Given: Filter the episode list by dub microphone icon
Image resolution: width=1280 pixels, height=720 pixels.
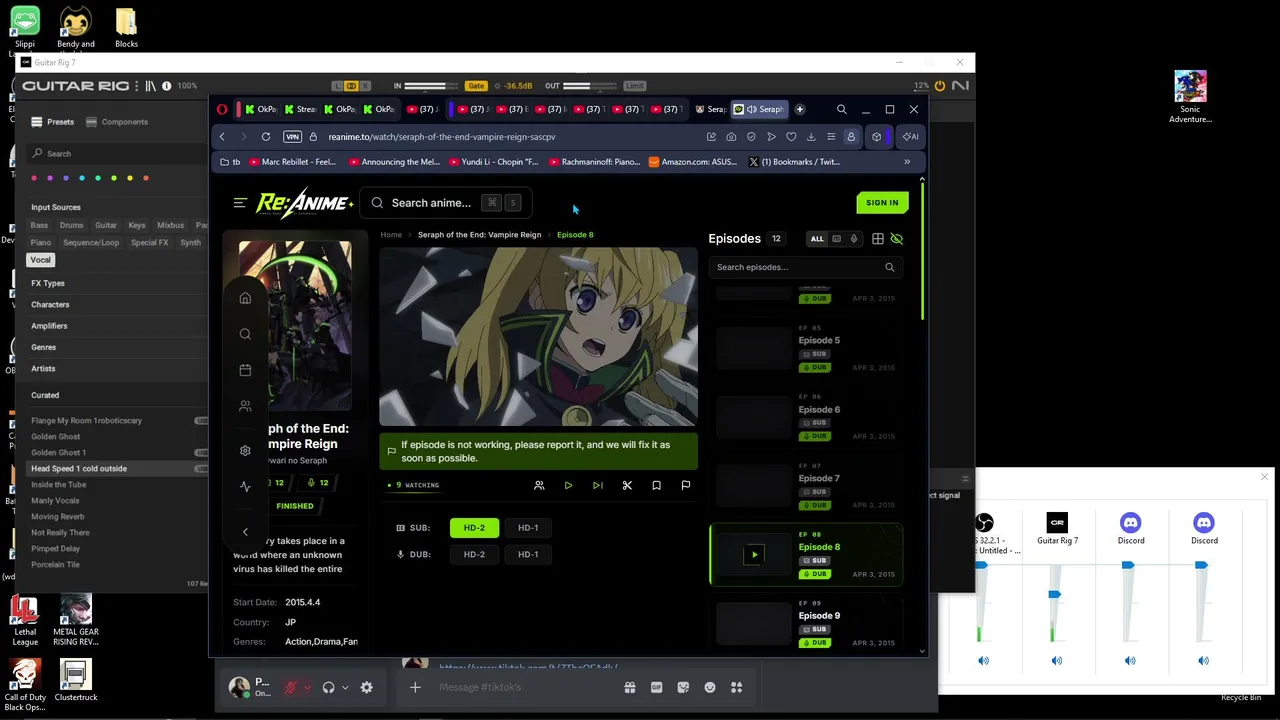Looking at the screenshot, I should 853,239.
